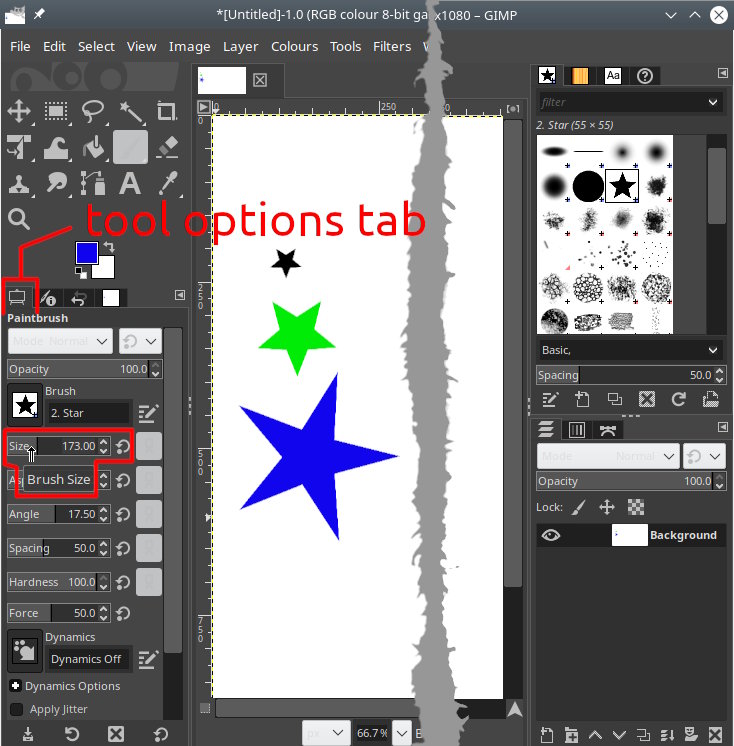Image resolution: width=734 pixels, height=746 pixels.
Task: Click the brush name field 2. Star
Action: pyautogui.click(x=89, y=413)
